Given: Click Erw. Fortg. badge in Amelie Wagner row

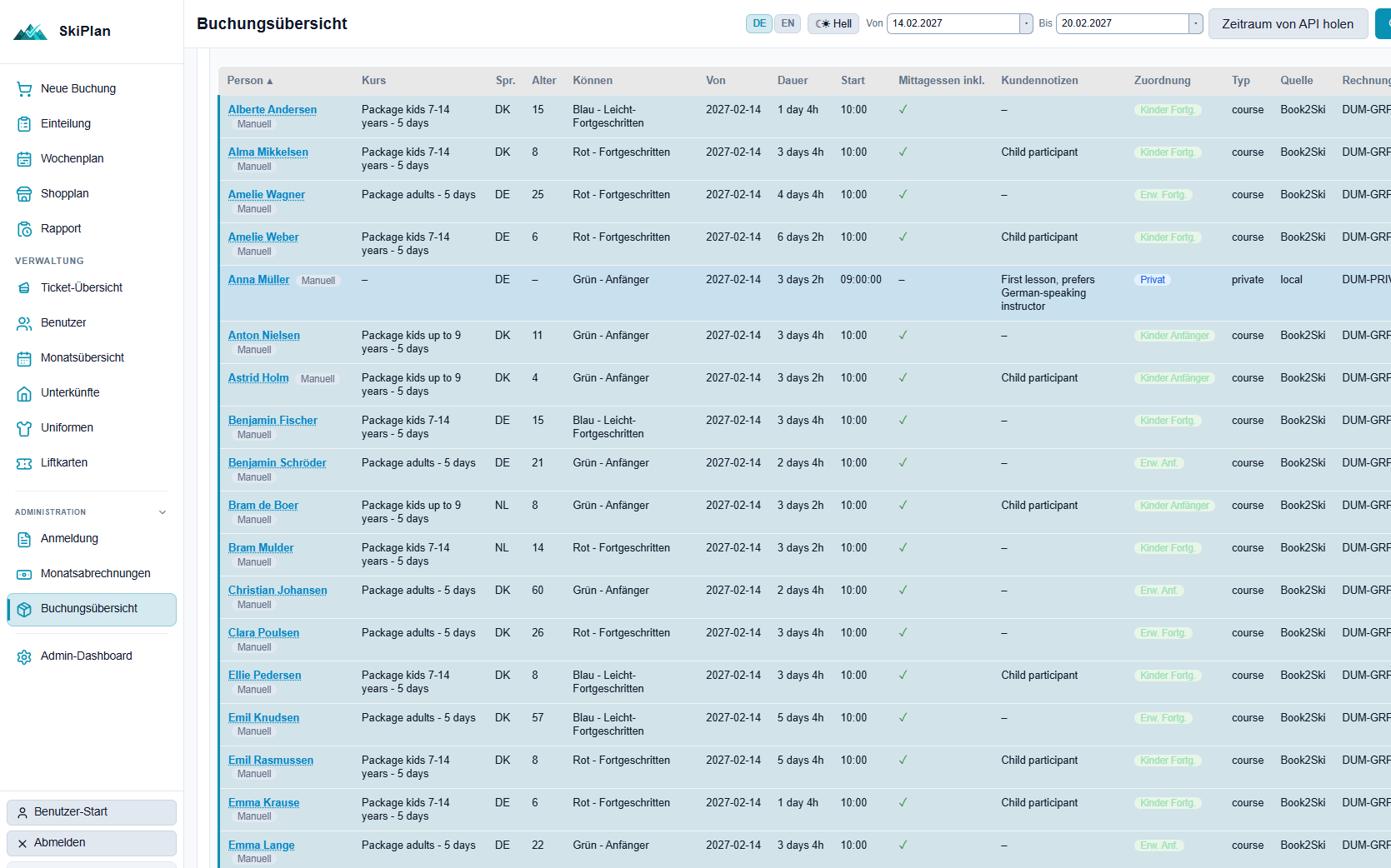Looking at the screenshot, I should coord(1163,195).
